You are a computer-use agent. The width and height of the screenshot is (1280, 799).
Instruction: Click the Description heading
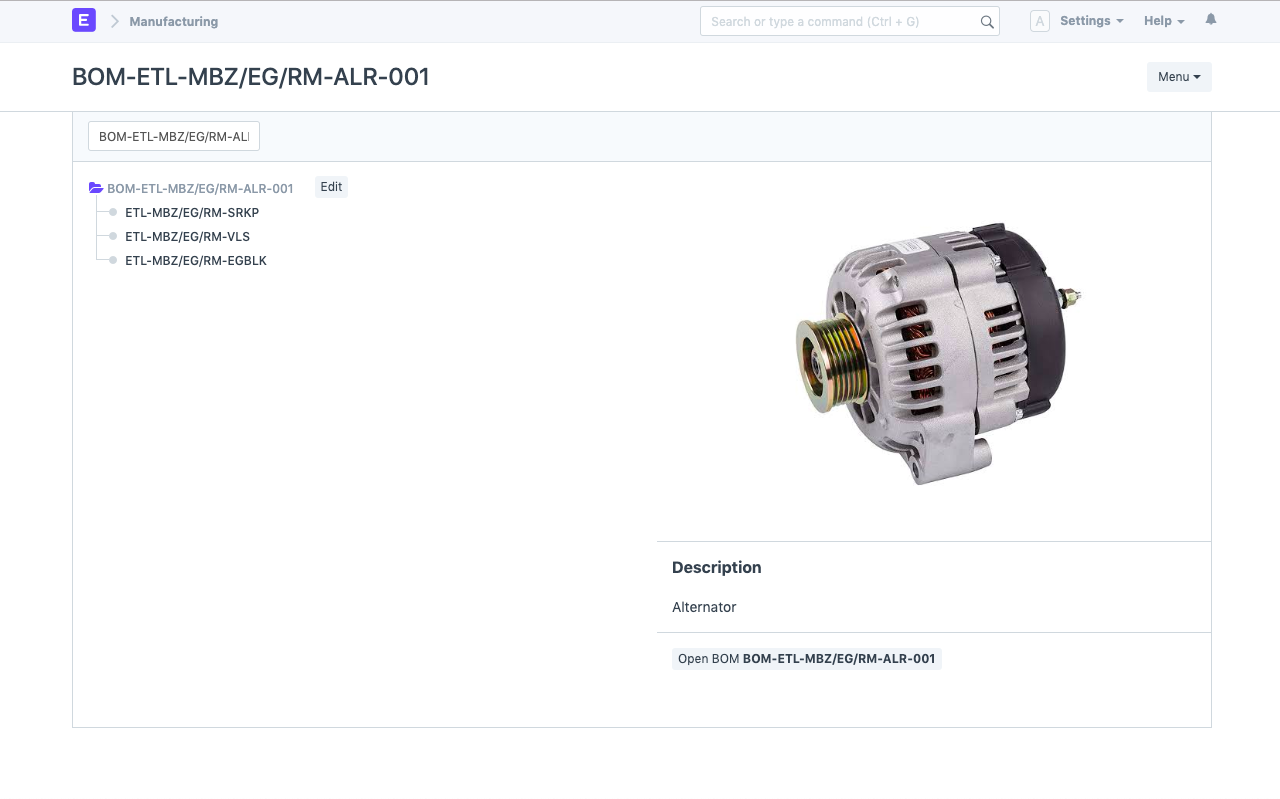(717, 567)
